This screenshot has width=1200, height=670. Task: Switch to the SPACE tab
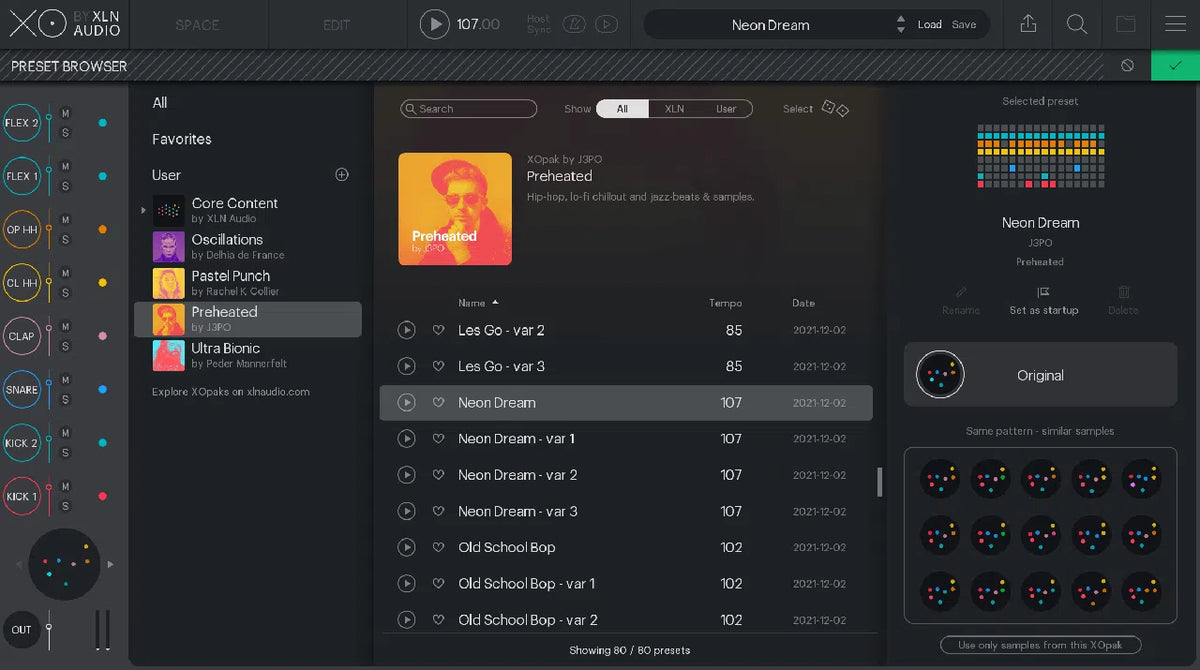(197, 23)
